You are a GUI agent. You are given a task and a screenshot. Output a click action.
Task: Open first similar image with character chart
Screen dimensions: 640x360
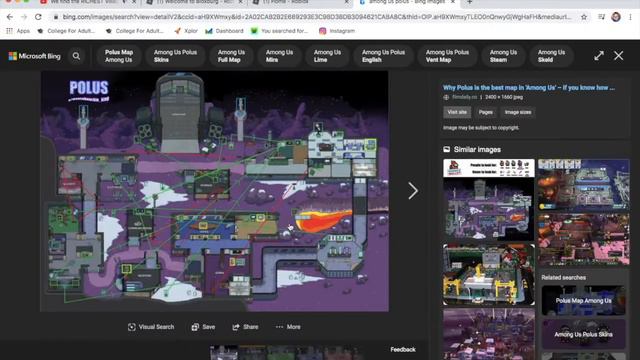(x=489, y=200)
